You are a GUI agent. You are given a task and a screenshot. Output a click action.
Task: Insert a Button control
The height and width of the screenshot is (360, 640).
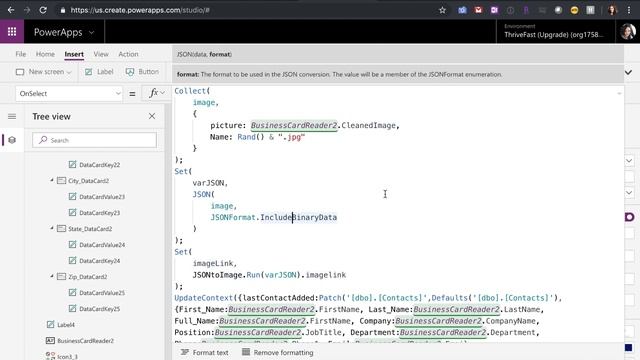point(142,72)
